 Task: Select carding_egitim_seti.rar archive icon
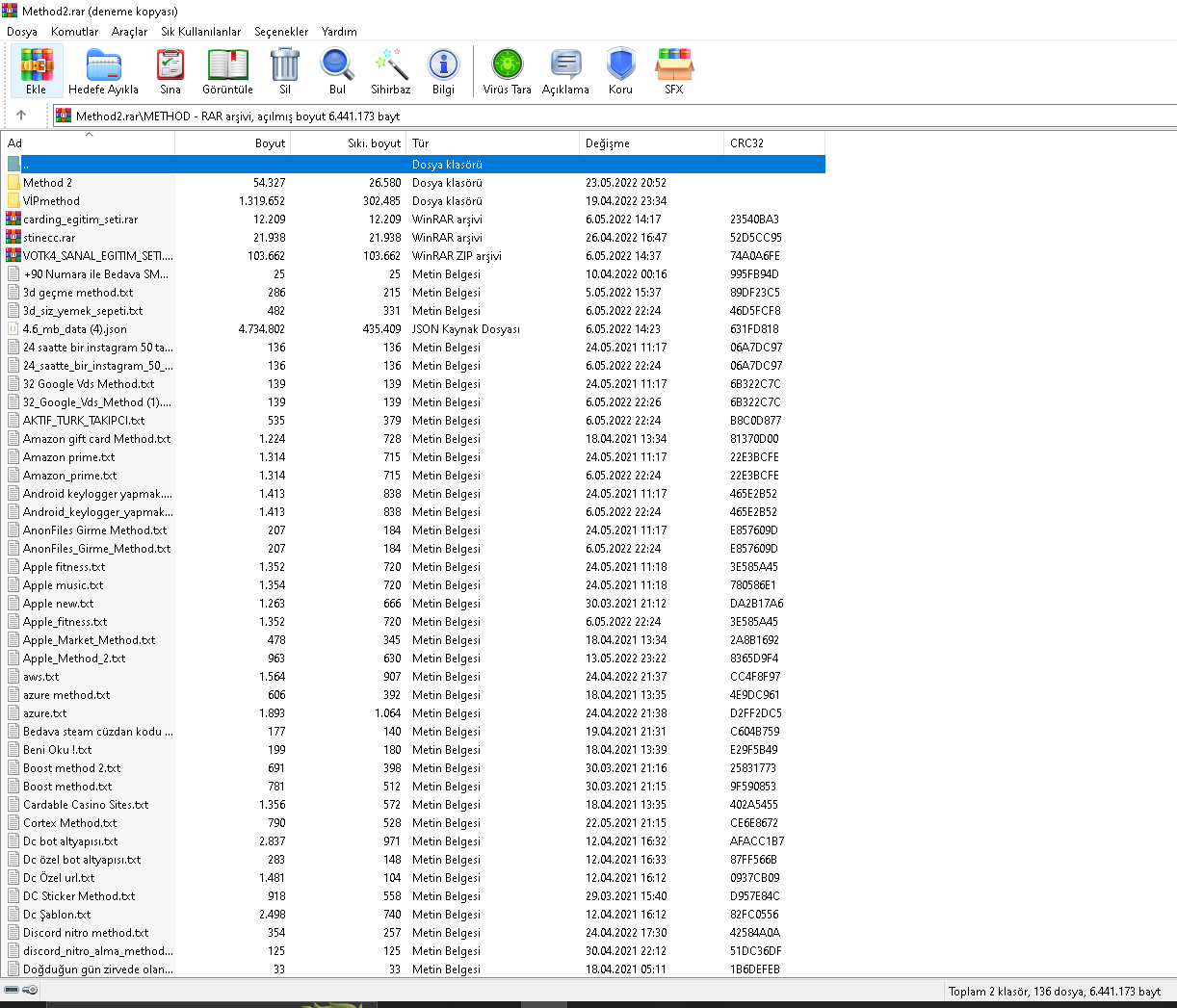pos(13,219)
